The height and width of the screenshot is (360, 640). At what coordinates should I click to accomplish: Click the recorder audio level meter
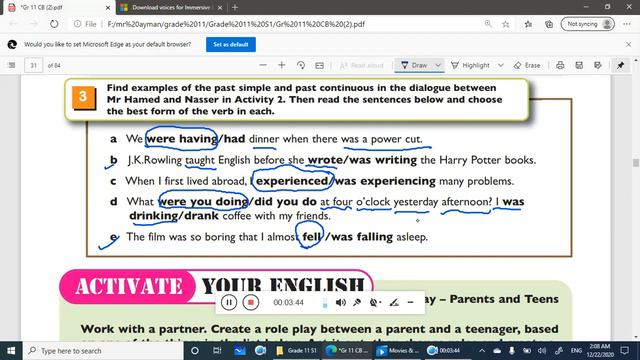click(x=325, y=303)
